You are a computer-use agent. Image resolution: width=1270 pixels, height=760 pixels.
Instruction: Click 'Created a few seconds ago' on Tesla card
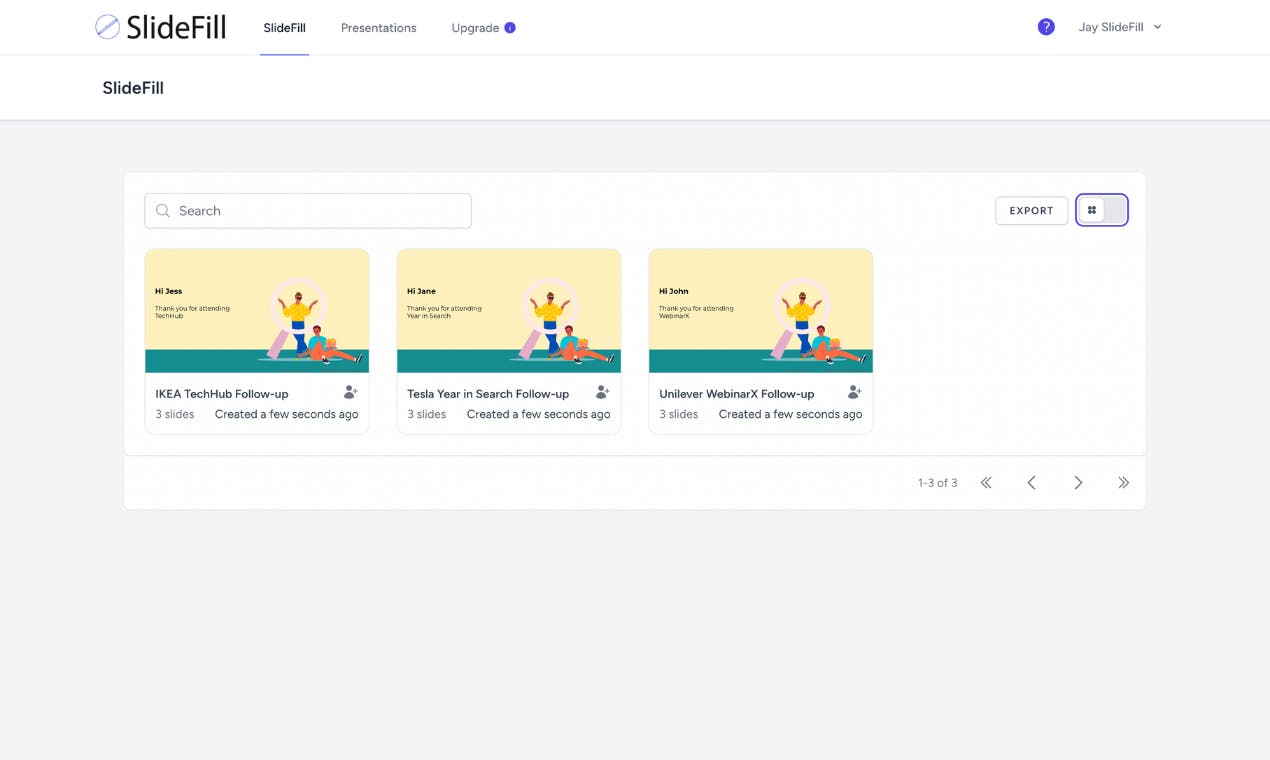pyautogui.click(x=539, y=414)
